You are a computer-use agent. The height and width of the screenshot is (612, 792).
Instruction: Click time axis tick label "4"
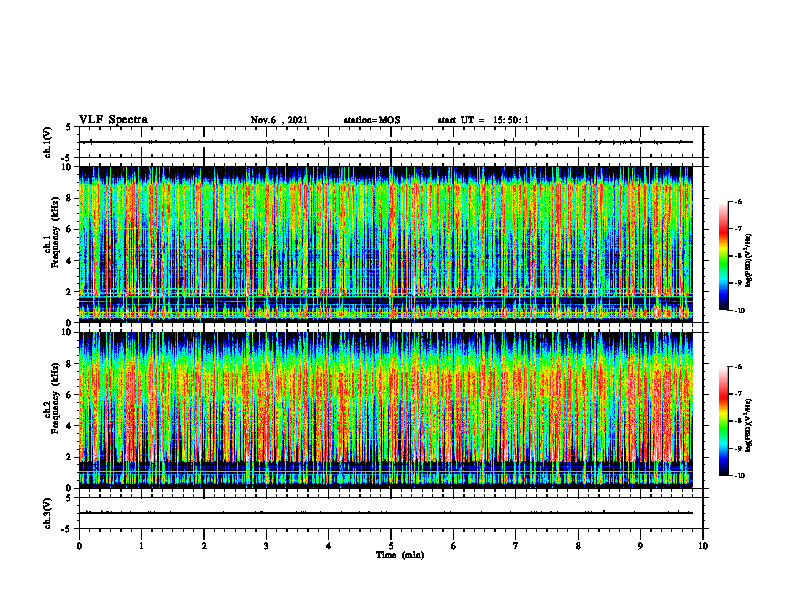click(329, 546)
